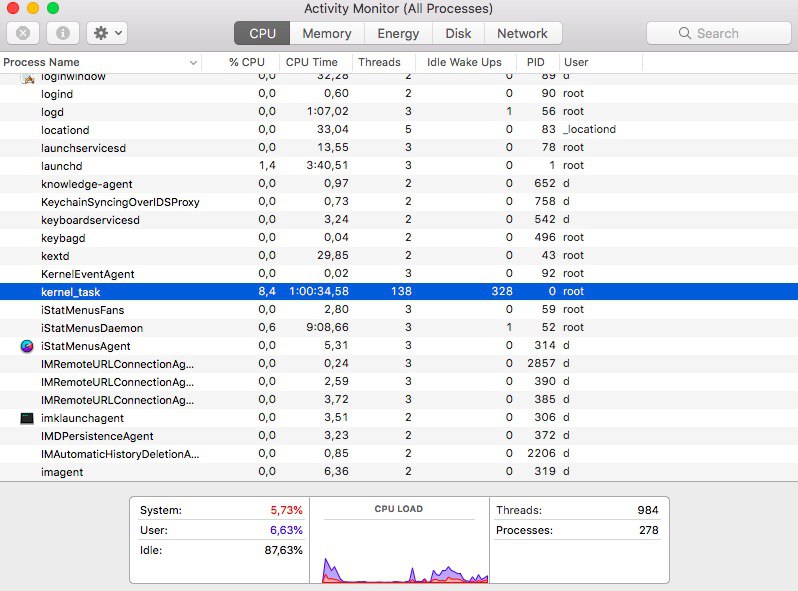Screen dimensions: 798x591
Task: Click the imklaunchagent terminal icon
Action: (27, 418)
